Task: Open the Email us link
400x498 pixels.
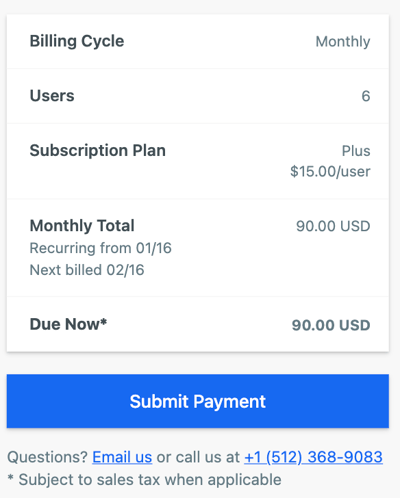Action: point(122,457)
